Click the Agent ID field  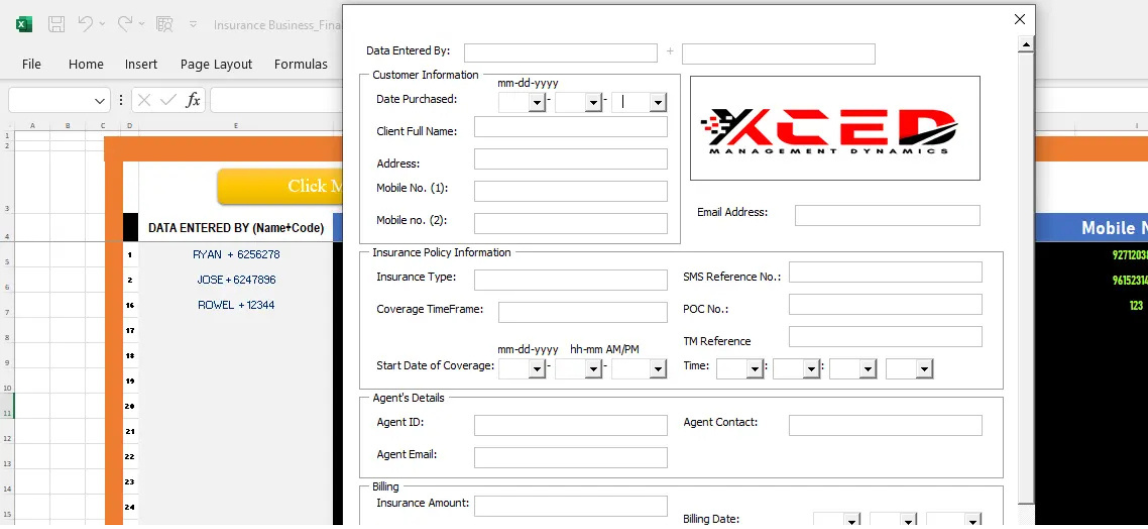571,425
